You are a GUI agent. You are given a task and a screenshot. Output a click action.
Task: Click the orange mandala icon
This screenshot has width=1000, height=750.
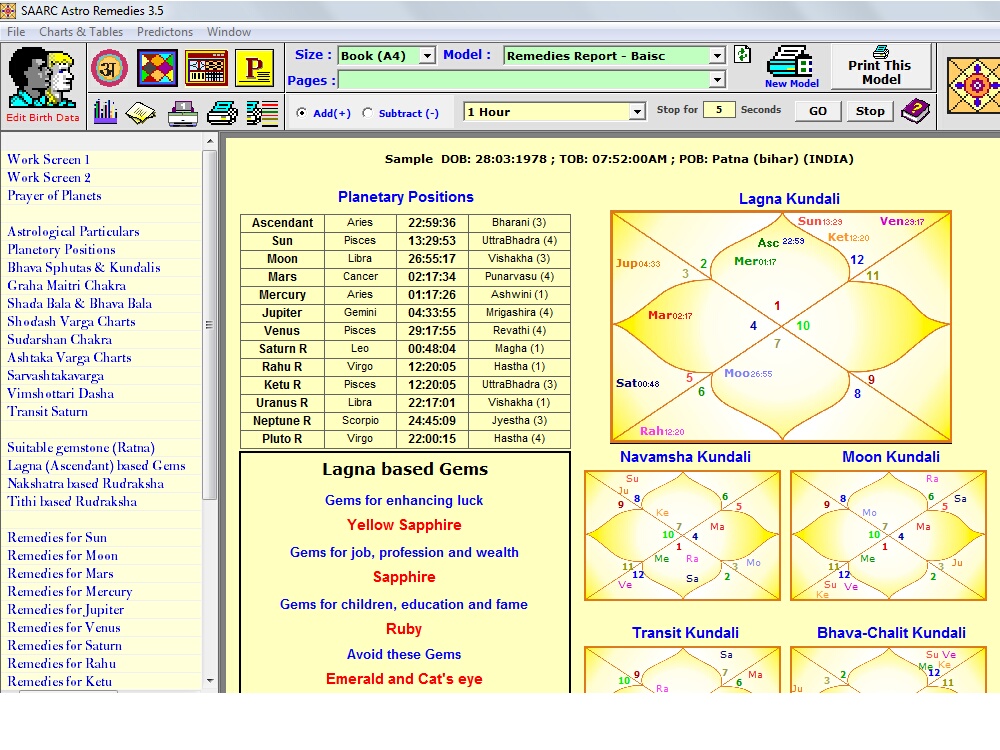pyautogui.click(x=973, y=85)
